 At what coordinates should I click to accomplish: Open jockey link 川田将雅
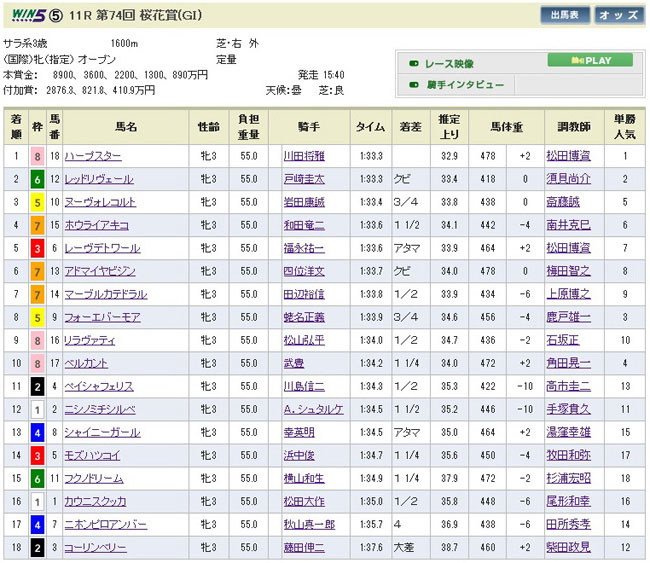(305, 156)
